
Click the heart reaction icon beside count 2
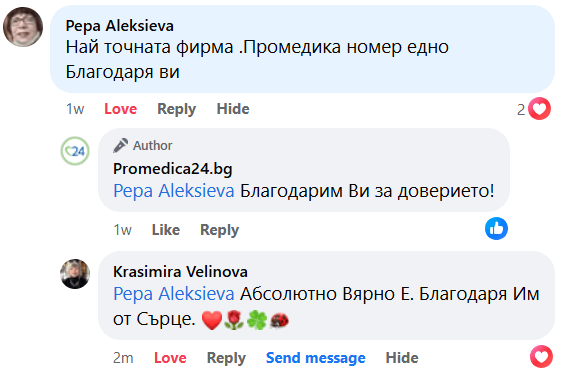point(539,109)
